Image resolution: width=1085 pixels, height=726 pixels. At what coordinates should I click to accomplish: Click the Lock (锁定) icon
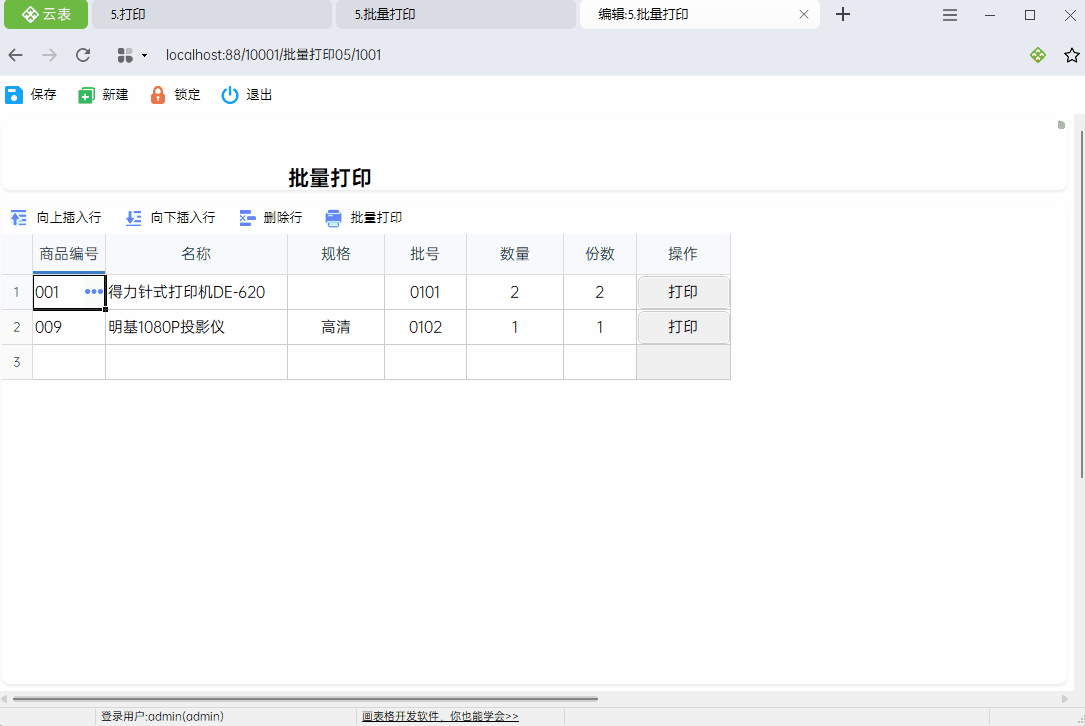158,95
